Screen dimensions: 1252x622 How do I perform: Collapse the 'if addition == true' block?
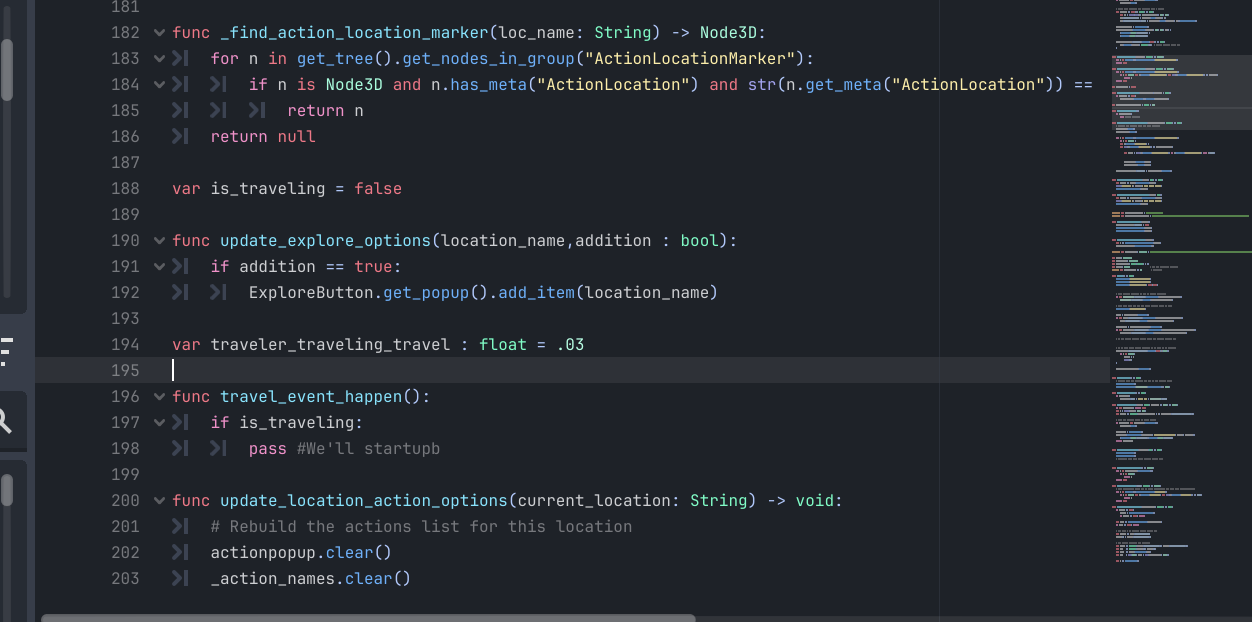pyautogui.click(x=159, y=267)
